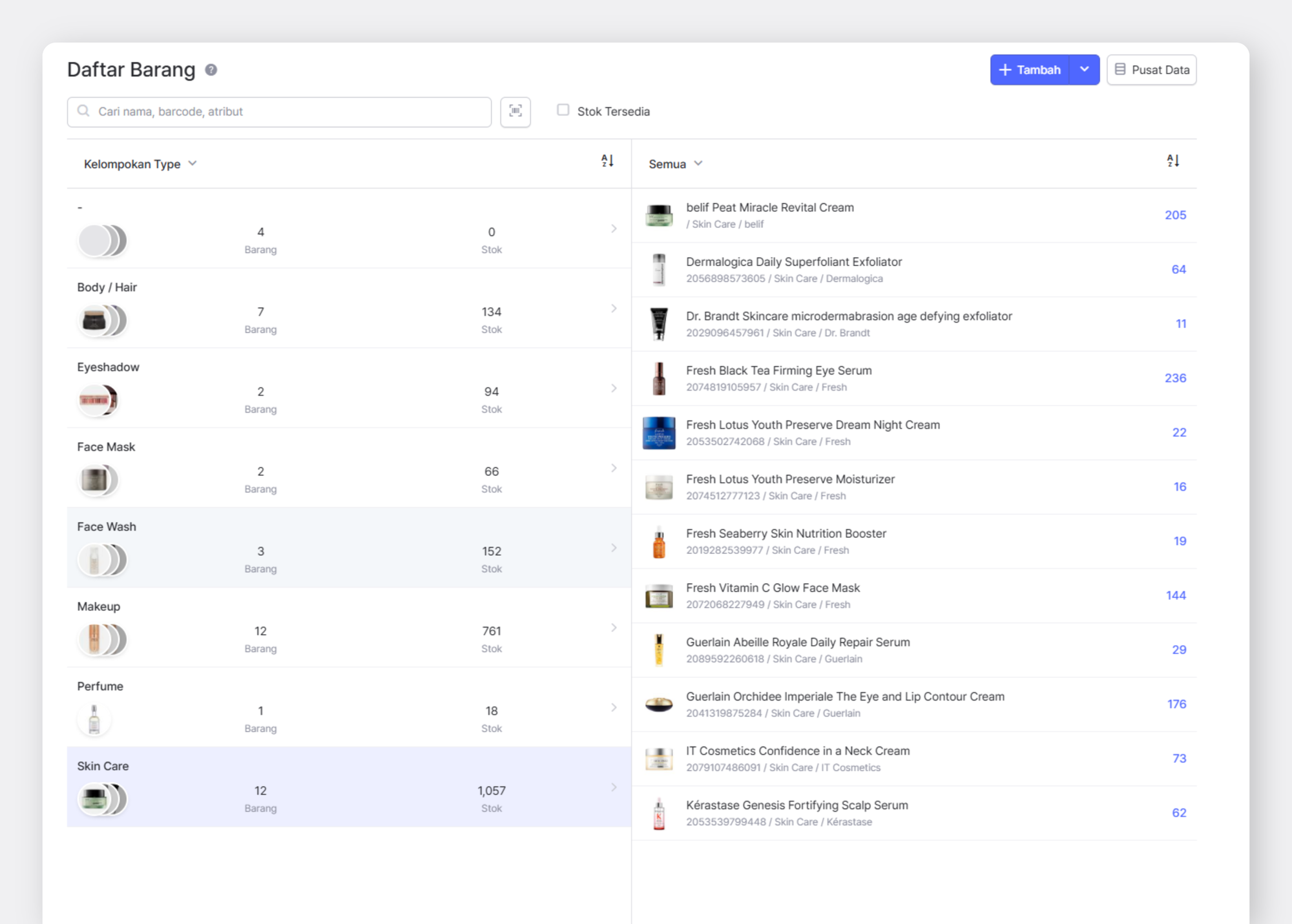Screen dimensions: 1292x924
Task: Click the help icon beside Daftar Barang
Action: (x=211, y=70)
